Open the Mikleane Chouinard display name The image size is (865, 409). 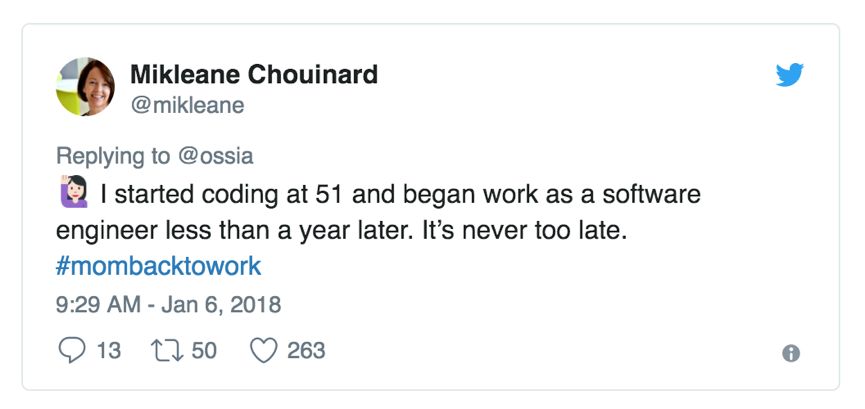point(254,75)
